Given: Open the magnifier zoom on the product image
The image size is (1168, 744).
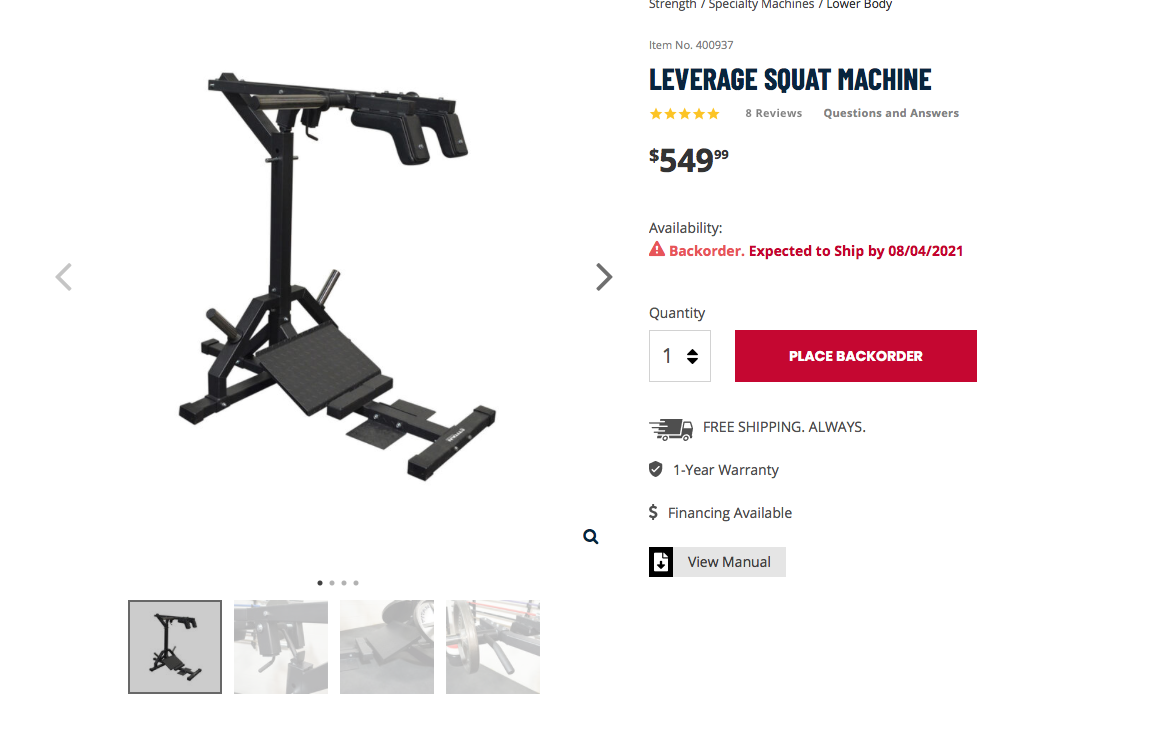Looking at the screenshot, I should [591, 536].
